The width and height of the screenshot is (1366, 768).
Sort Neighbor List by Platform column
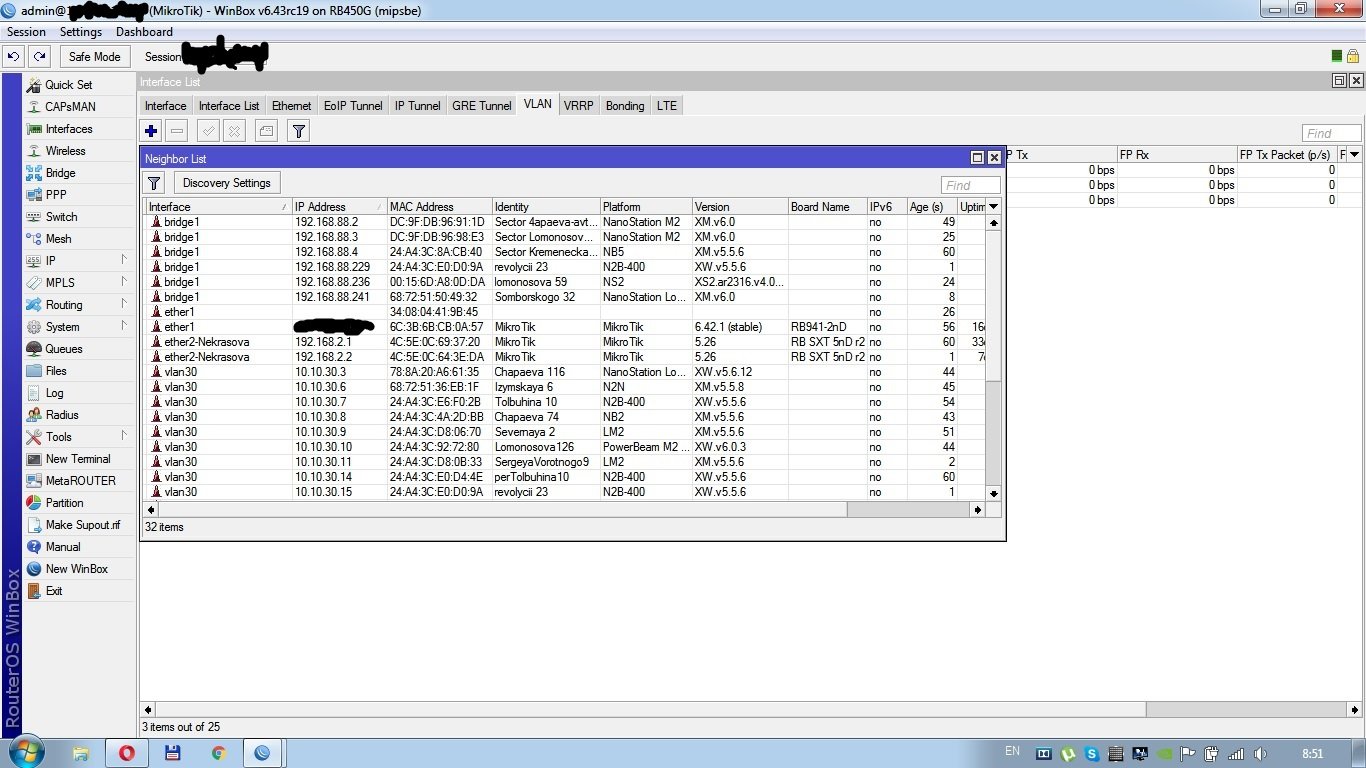pos(646,207)
